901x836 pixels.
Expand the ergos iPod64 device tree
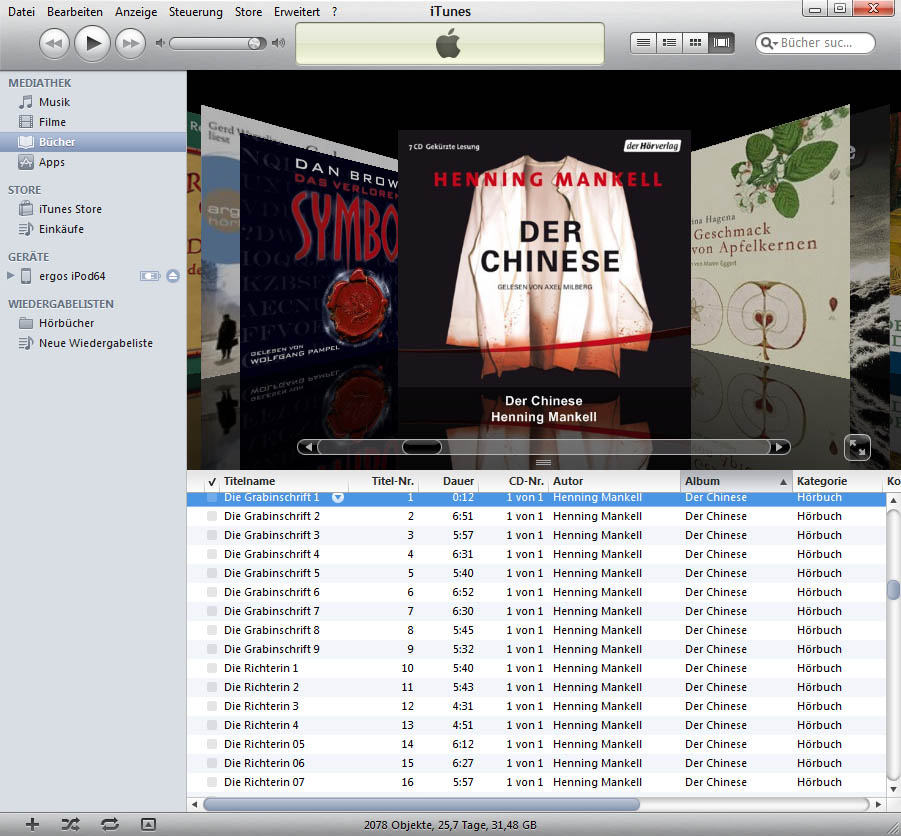point(10,276)
